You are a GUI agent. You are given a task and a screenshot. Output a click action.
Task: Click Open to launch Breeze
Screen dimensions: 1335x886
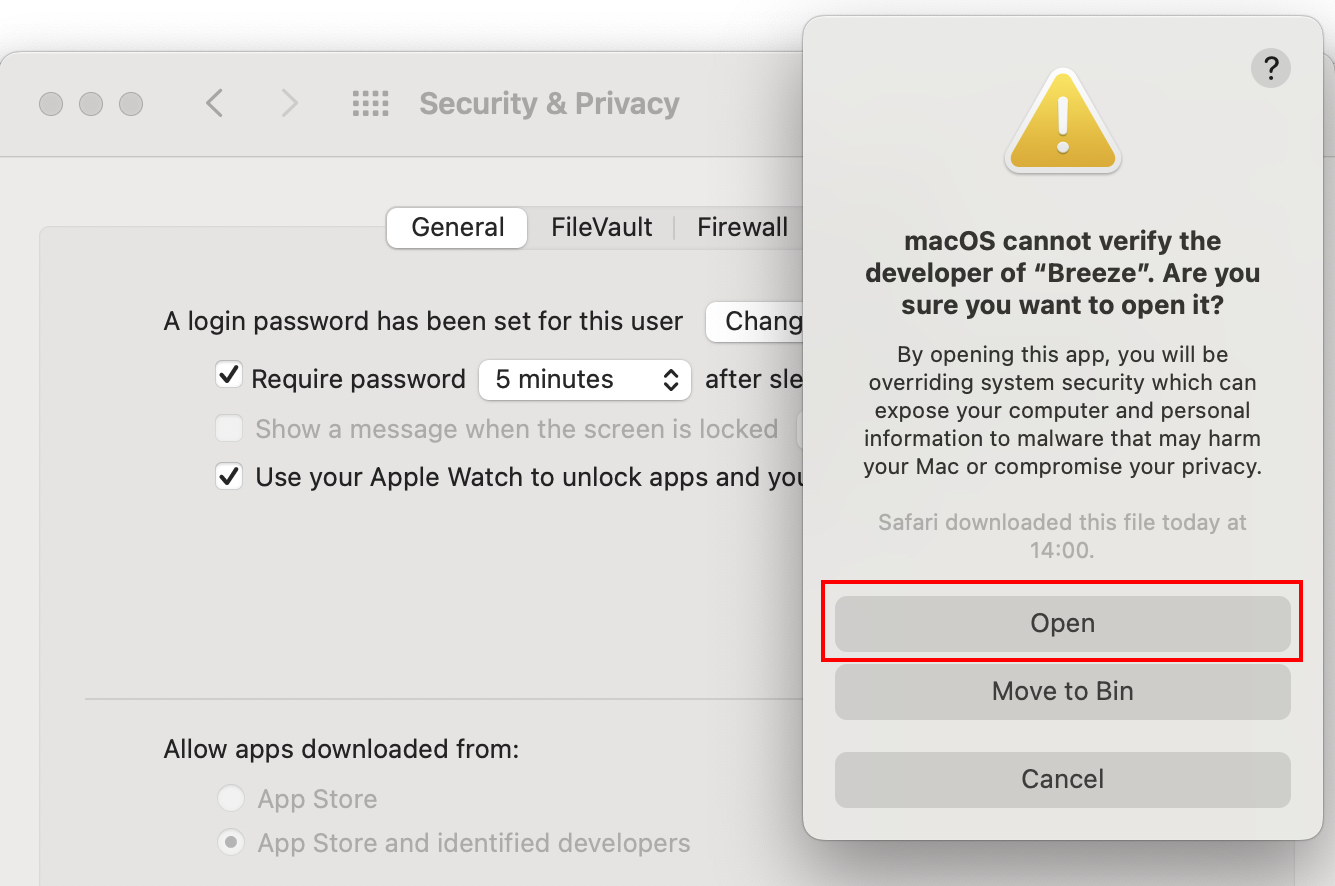(x=1062, y=623)
